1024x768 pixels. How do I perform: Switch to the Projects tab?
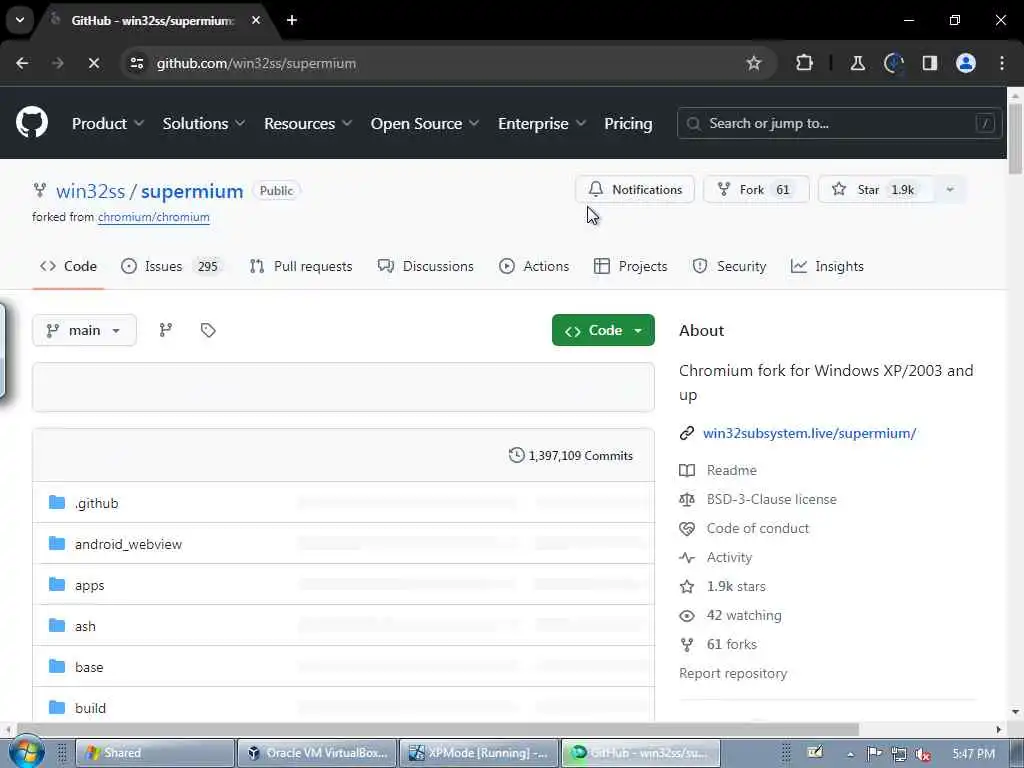tap(630, 266)
